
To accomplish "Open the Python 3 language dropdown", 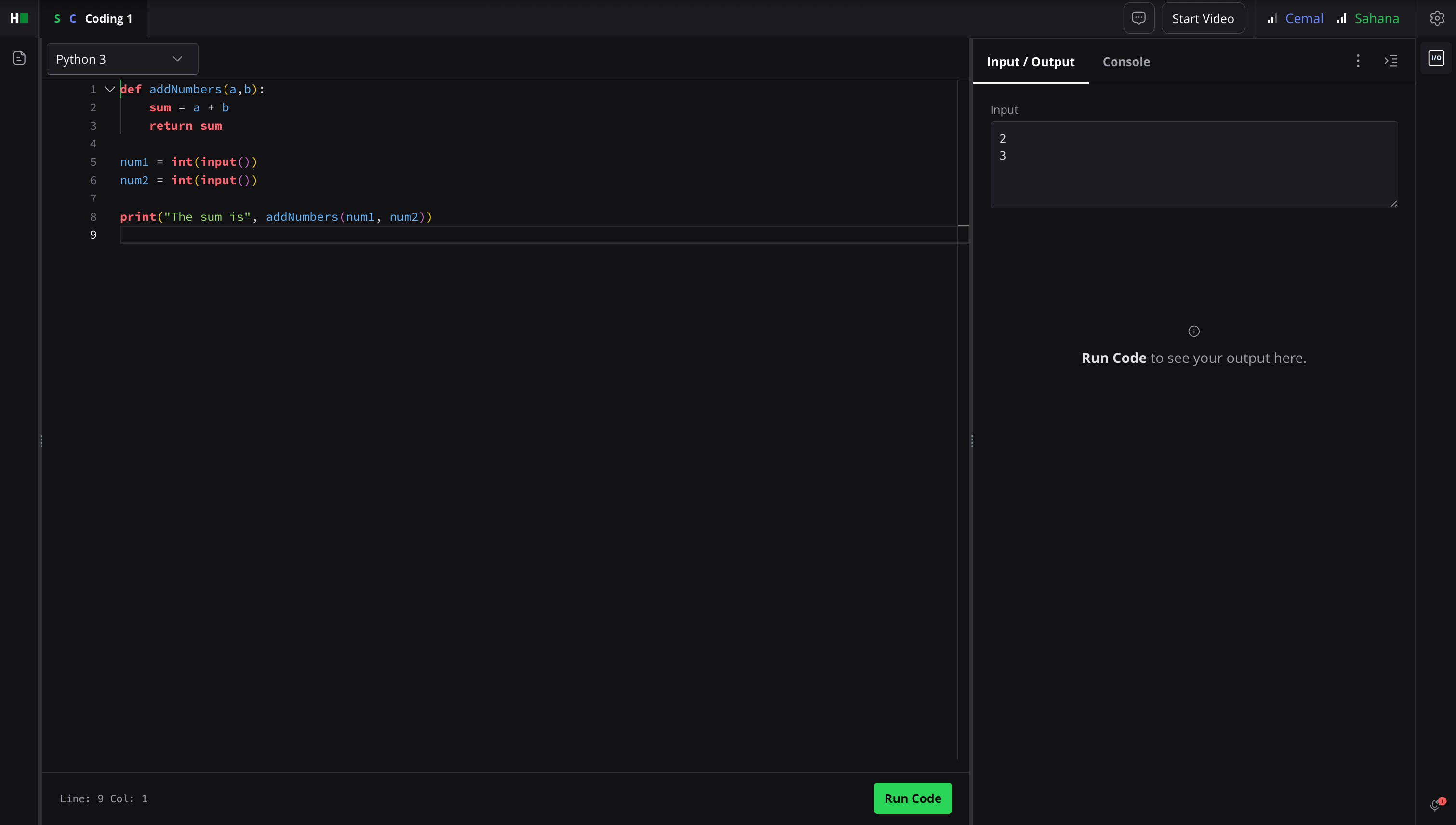I will click(122, 59).
